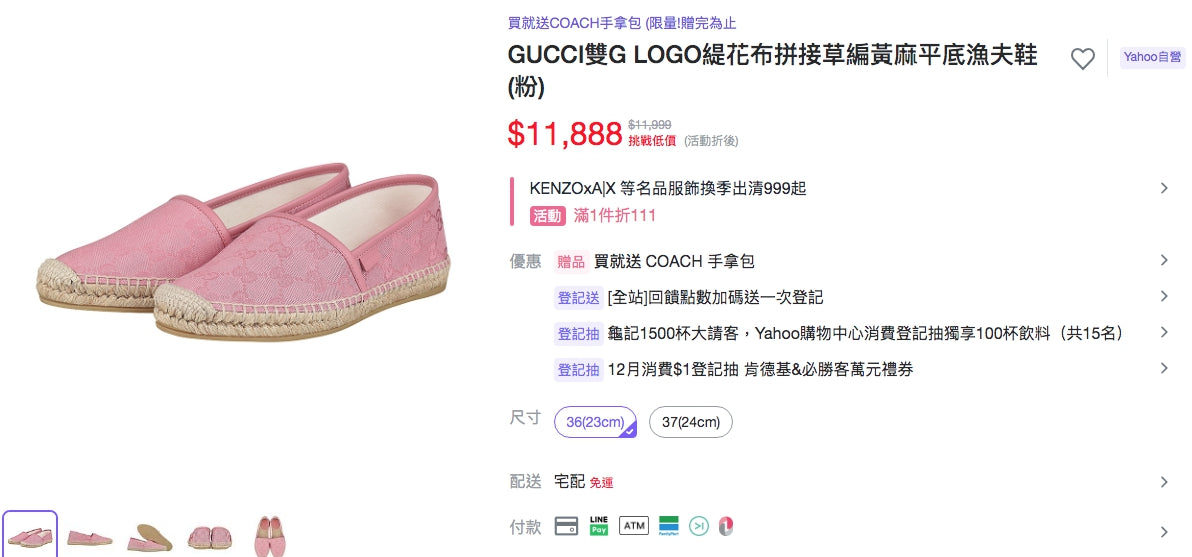Screen dimensions: 1192x557
Task: View the shoe sole thumbnail
Action: [x=150, y=536]
